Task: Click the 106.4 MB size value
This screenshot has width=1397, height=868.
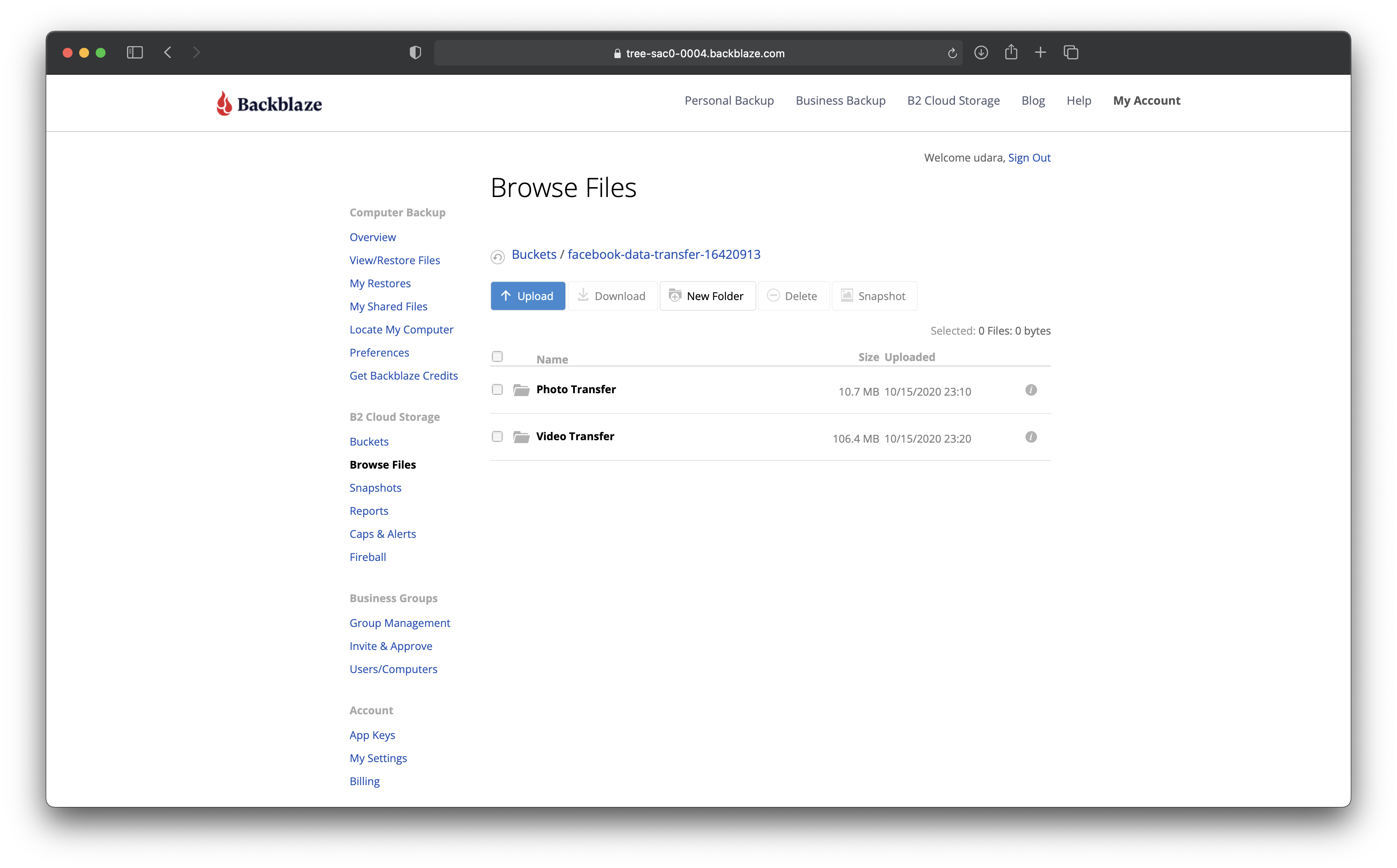Action: (x=856, y=439)
